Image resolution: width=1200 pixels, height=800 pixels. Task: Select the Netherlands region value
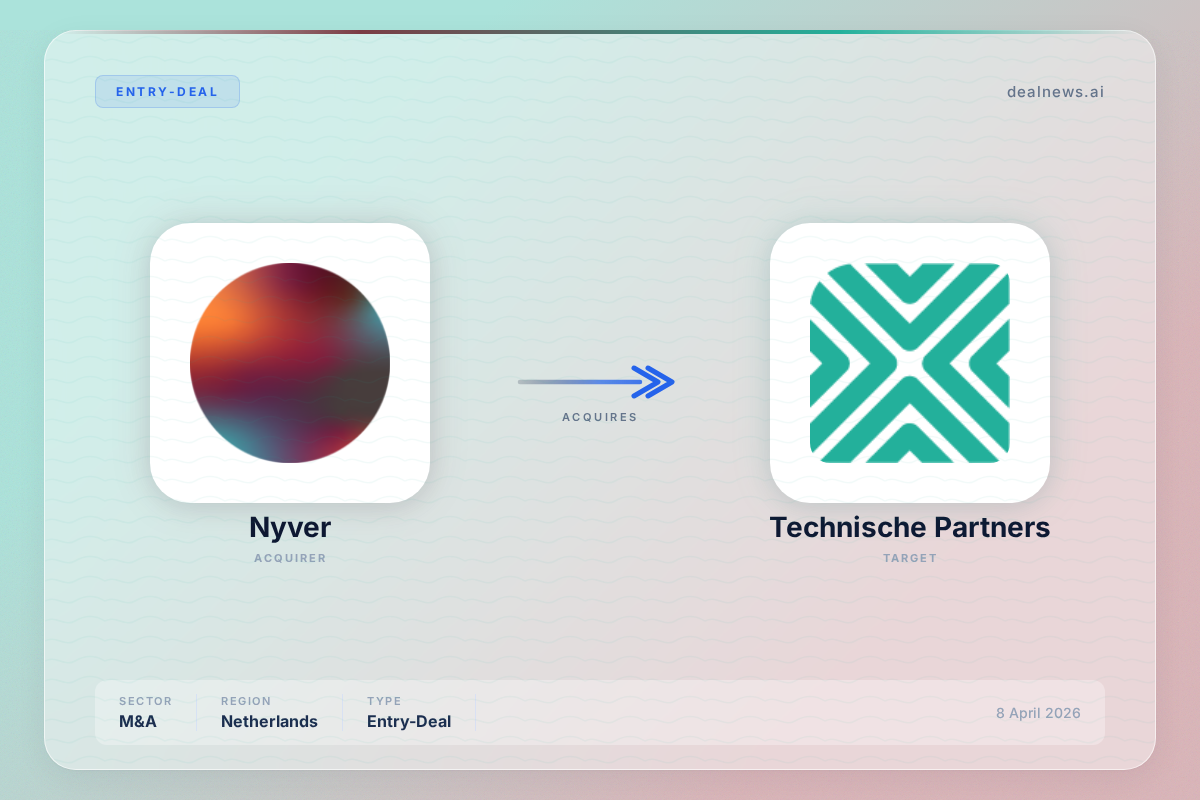[269, 721]
